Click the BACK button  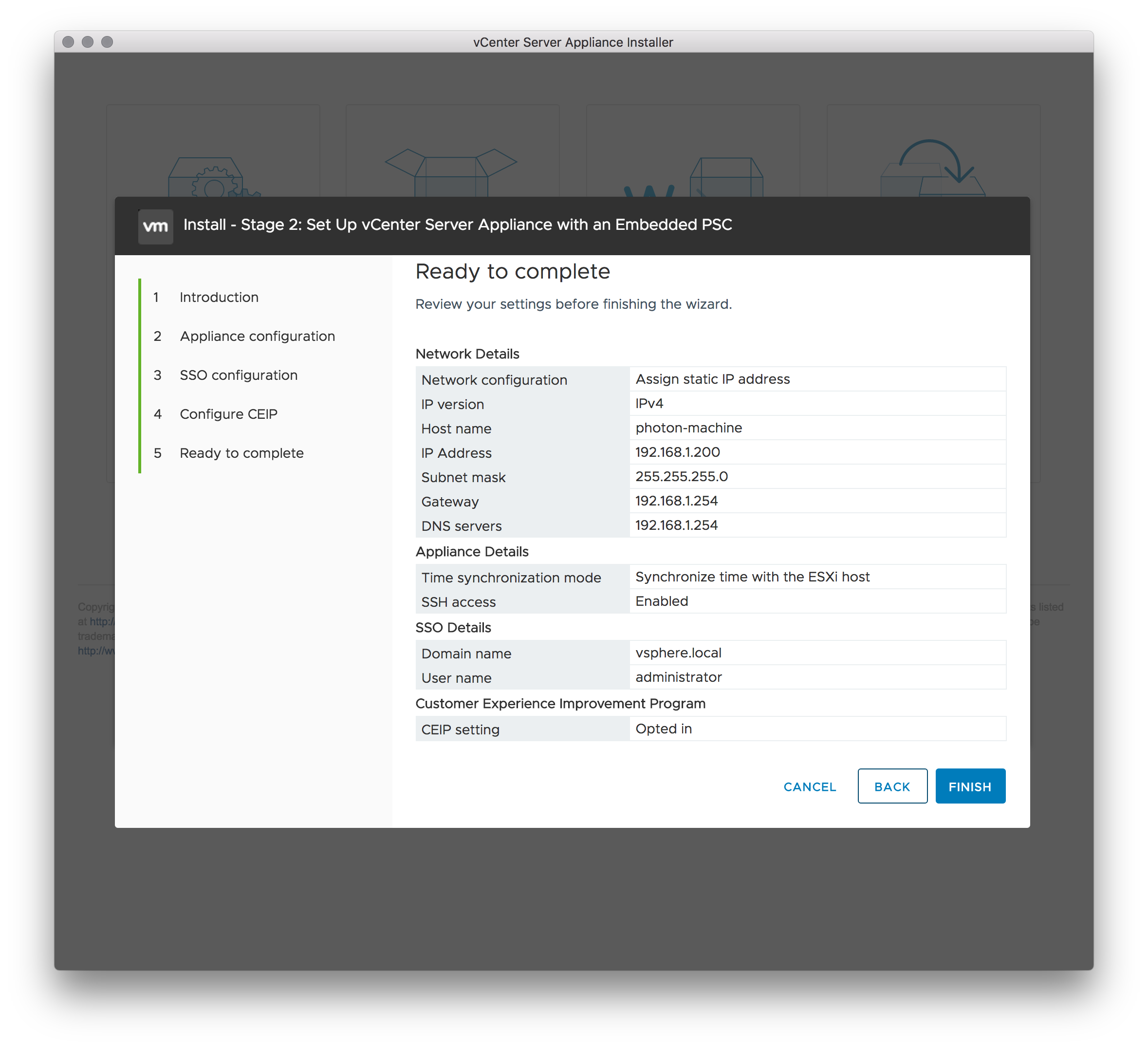tap(892, 786)
